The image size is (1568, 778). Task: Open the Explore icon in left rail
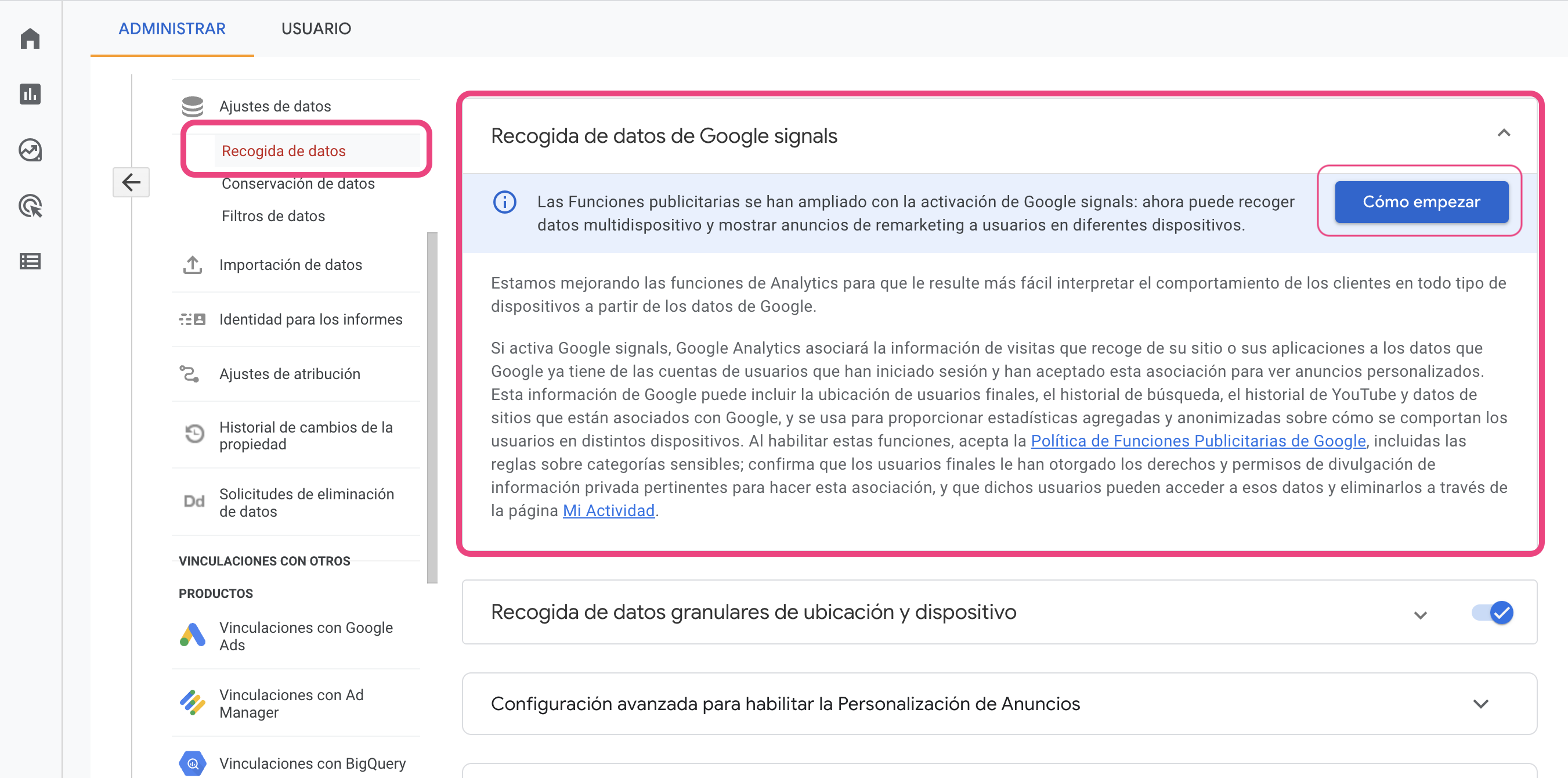[x=30, y=150]
